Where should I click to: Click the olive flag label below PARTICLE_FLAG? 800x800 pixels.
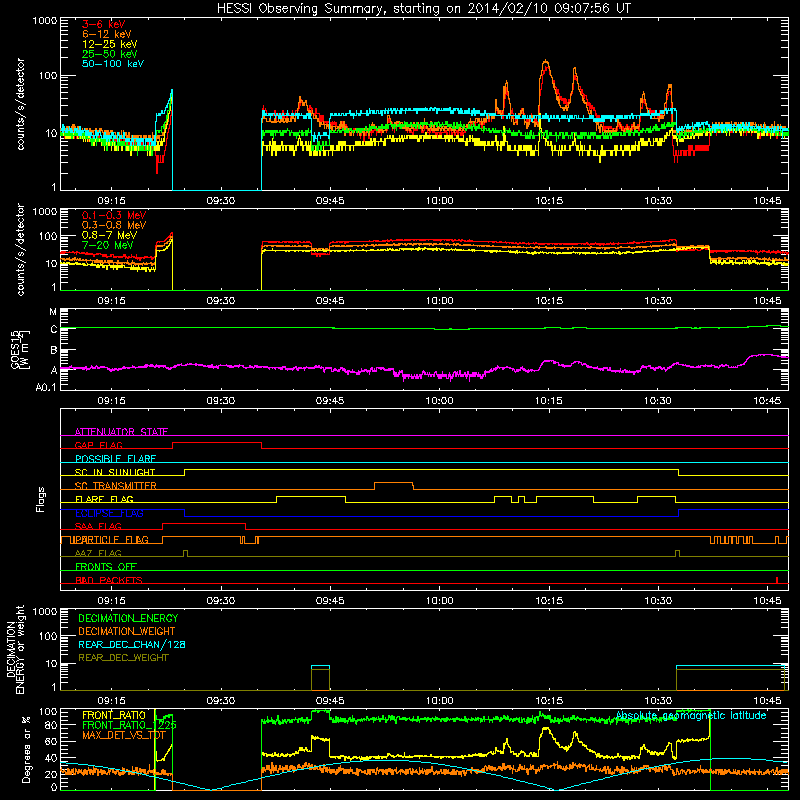(98, 553)
